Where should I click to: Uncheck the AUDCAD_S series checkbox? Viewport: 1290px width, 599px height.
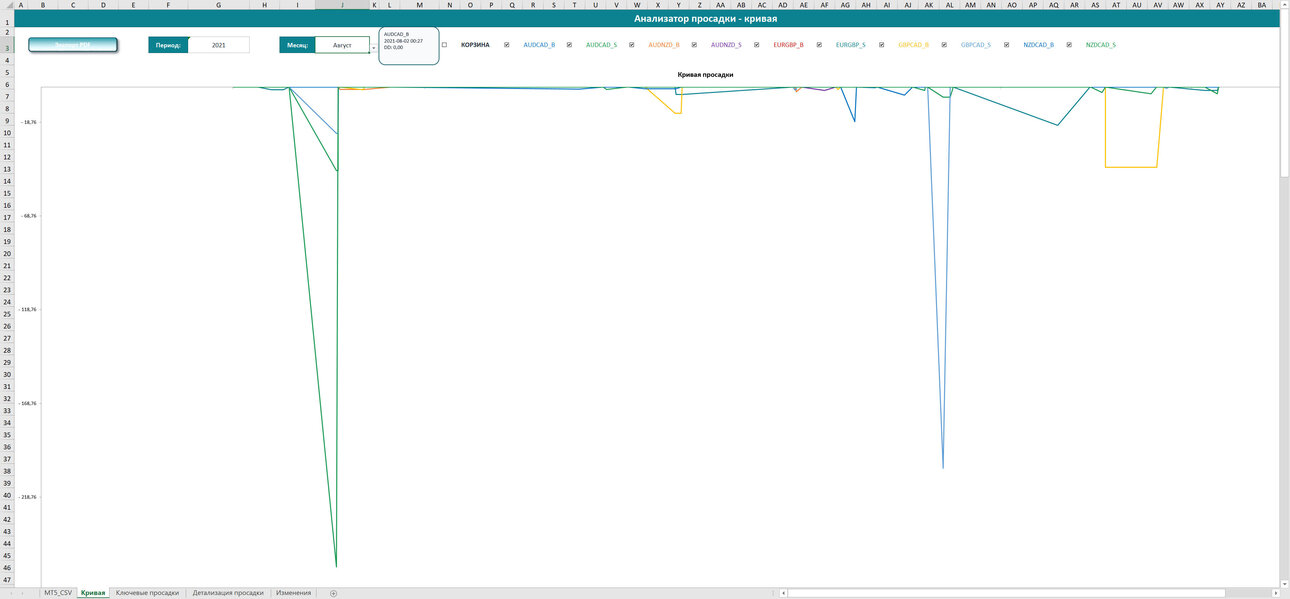click(x=569, y=45)
